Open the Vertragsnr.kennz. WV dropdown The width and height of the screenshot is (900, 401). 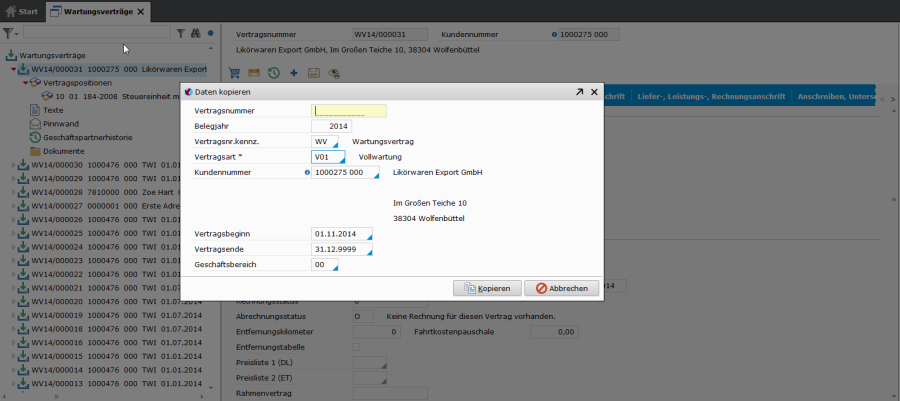click(x=335, y=144)
